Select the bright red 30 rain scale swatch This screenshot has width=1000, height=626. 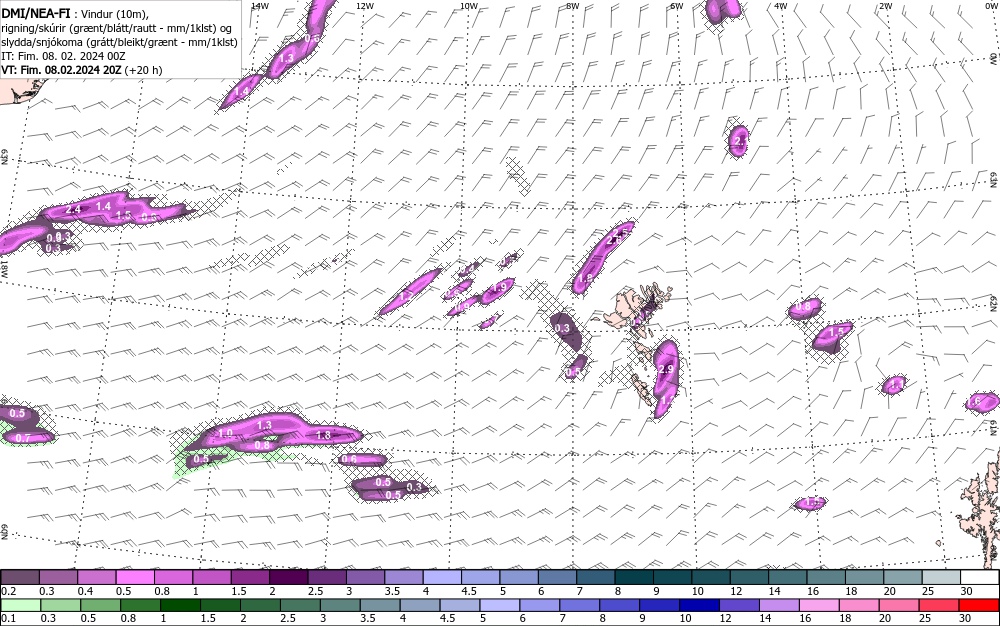coord(980,605)
